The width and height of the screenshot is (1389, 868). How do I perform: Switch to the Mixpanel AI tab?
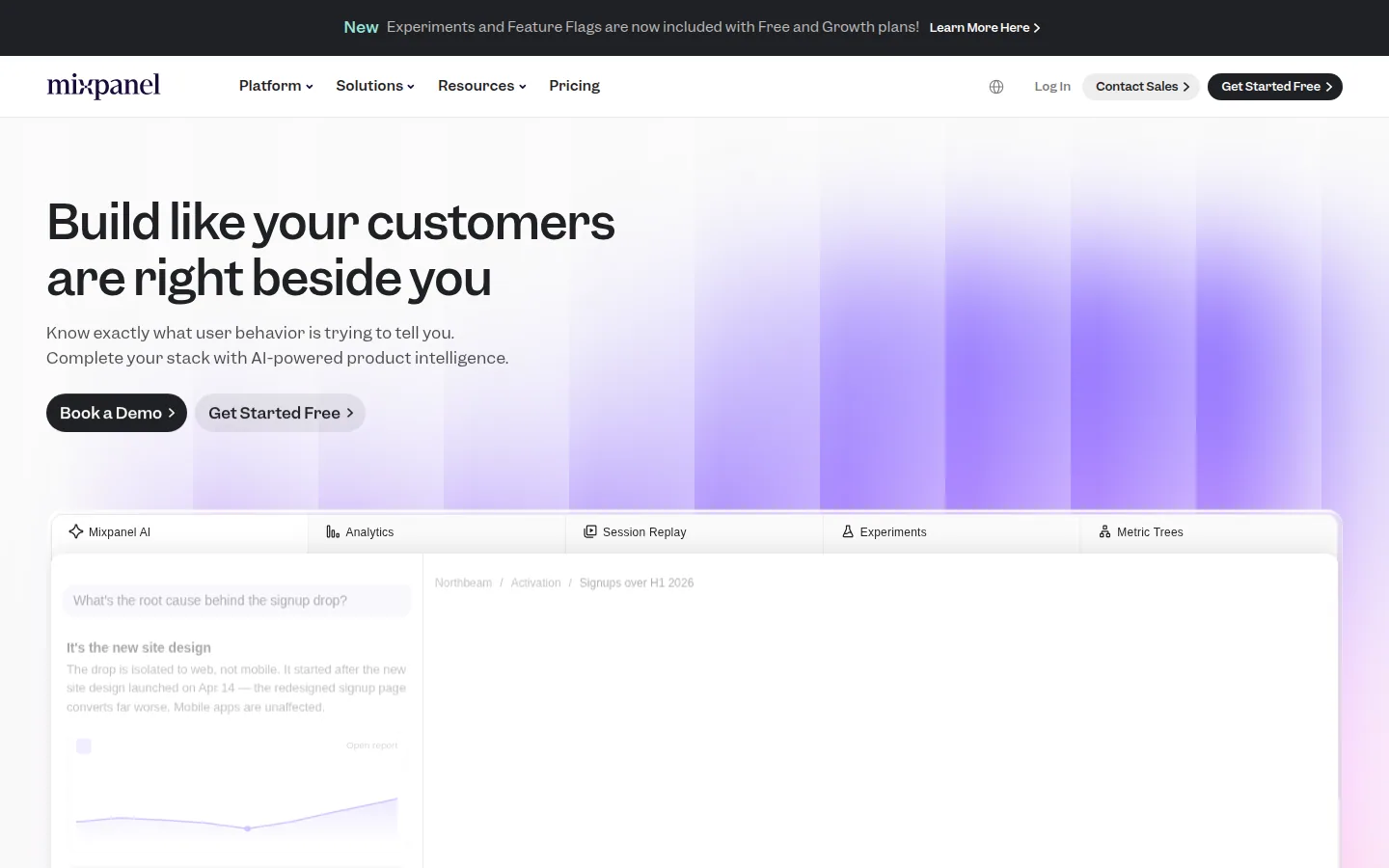coord(179,532)
